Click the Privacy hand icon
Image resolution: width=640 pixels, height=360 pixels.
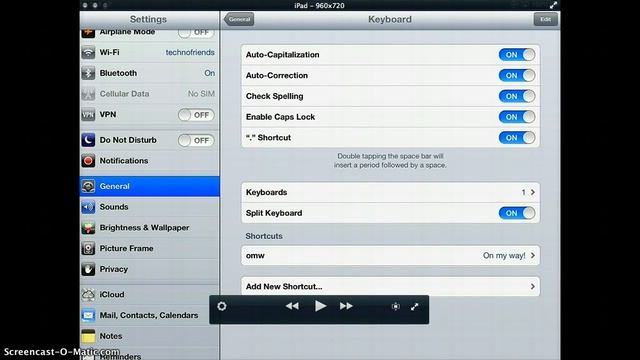(x=88, y=269)
